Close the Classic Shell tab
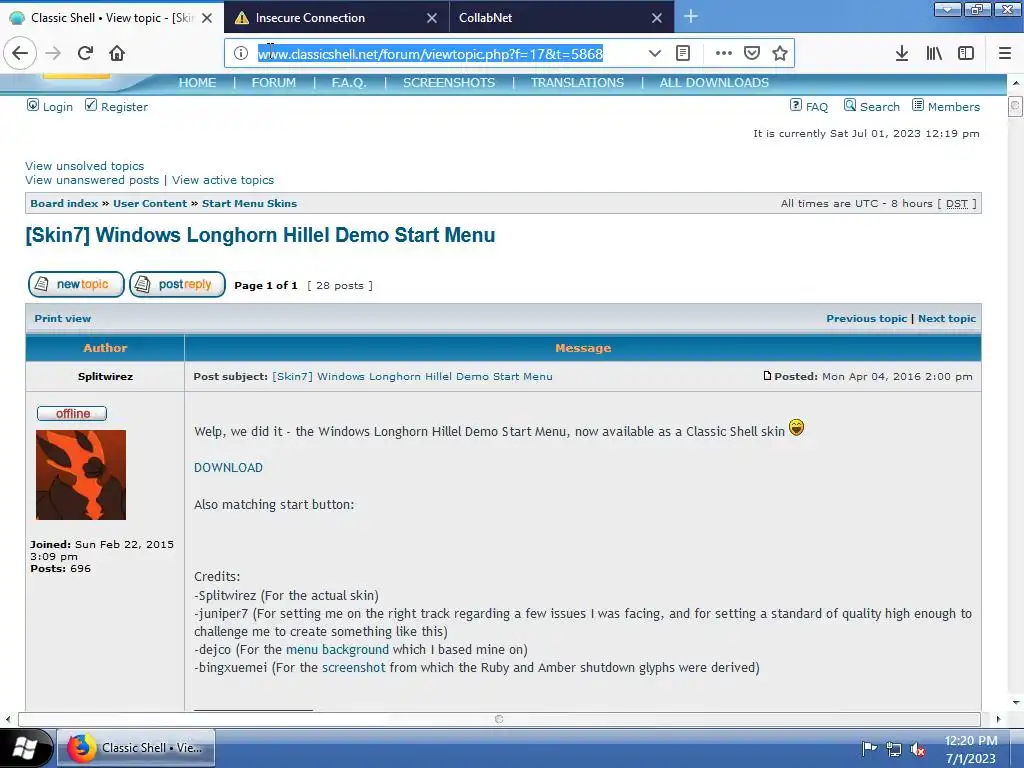1024x768 pixels. click(207, 18)
